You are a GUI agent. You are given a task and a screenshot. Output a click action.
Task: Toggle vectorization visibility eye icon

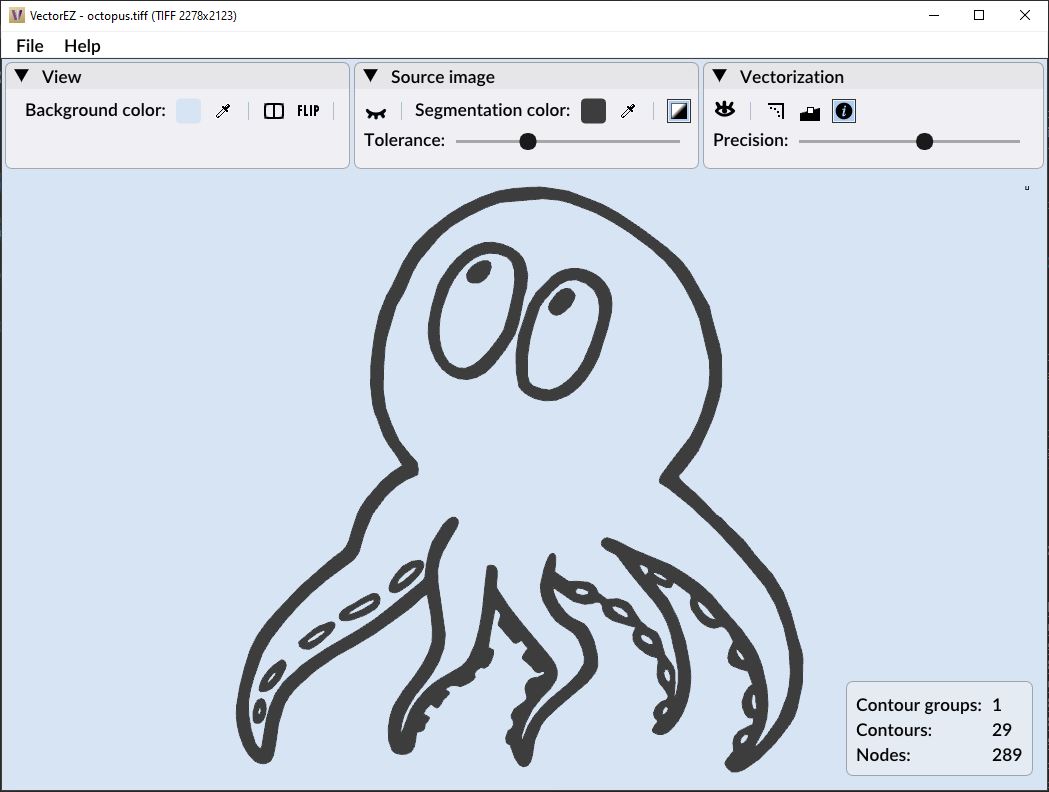click(725, 109)
